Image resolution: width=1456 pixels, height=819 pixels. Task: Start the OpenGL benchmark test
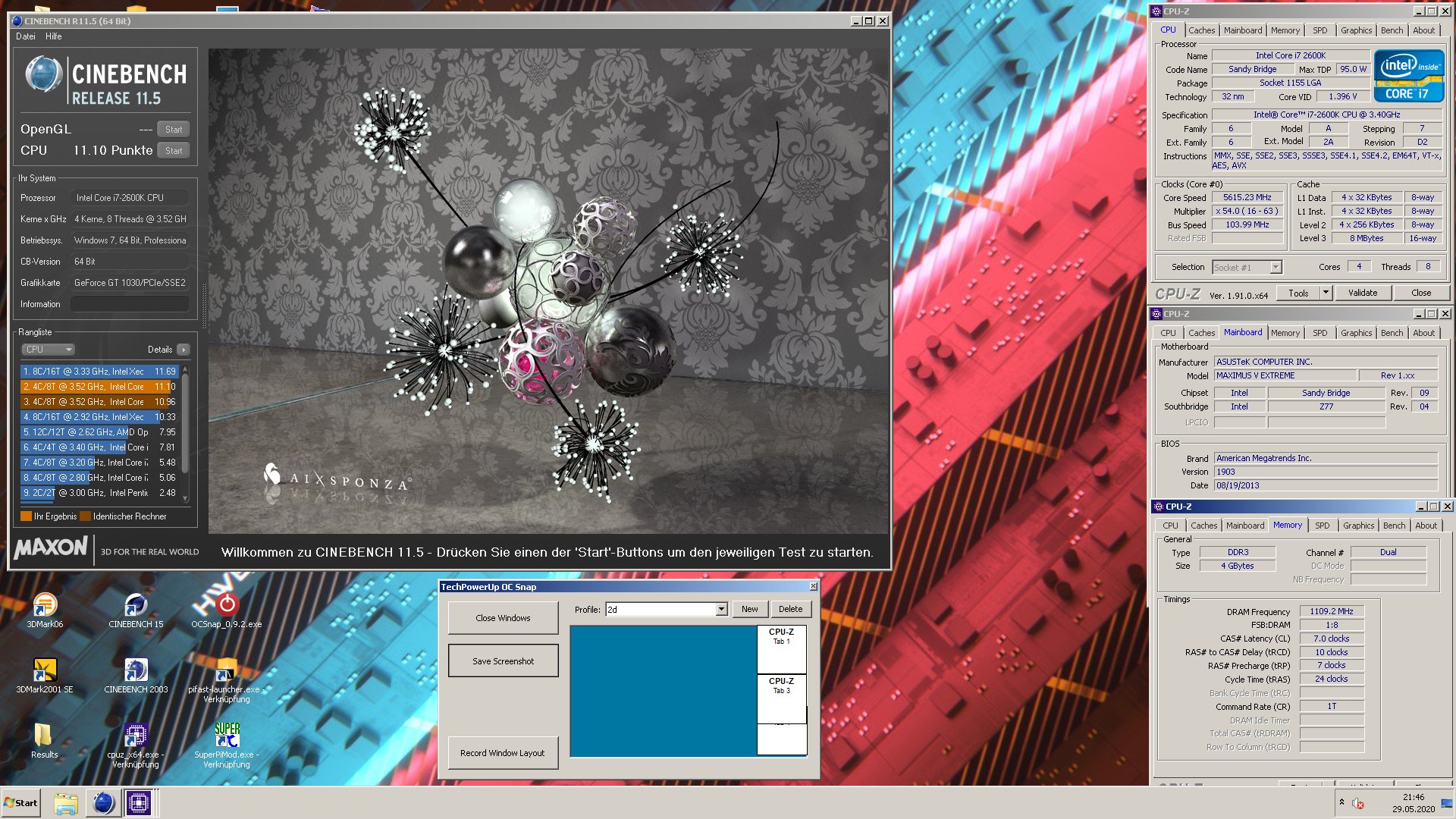pyautogui.click(x=174, y=130)
